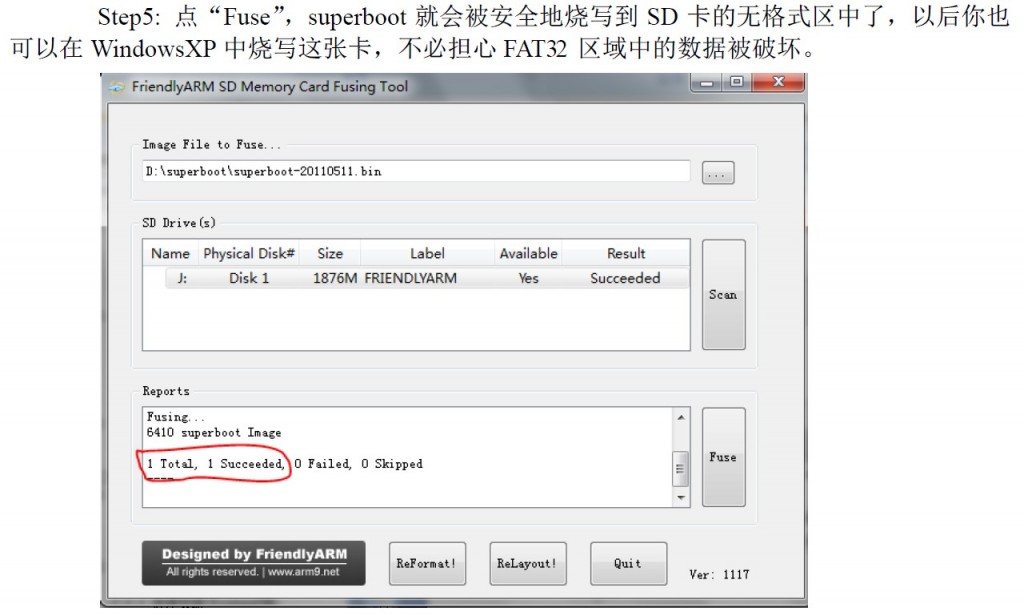Screen dimensions: 1024x616
Task: Click the ReFormat! button
Action: click(x=427, y=563)
